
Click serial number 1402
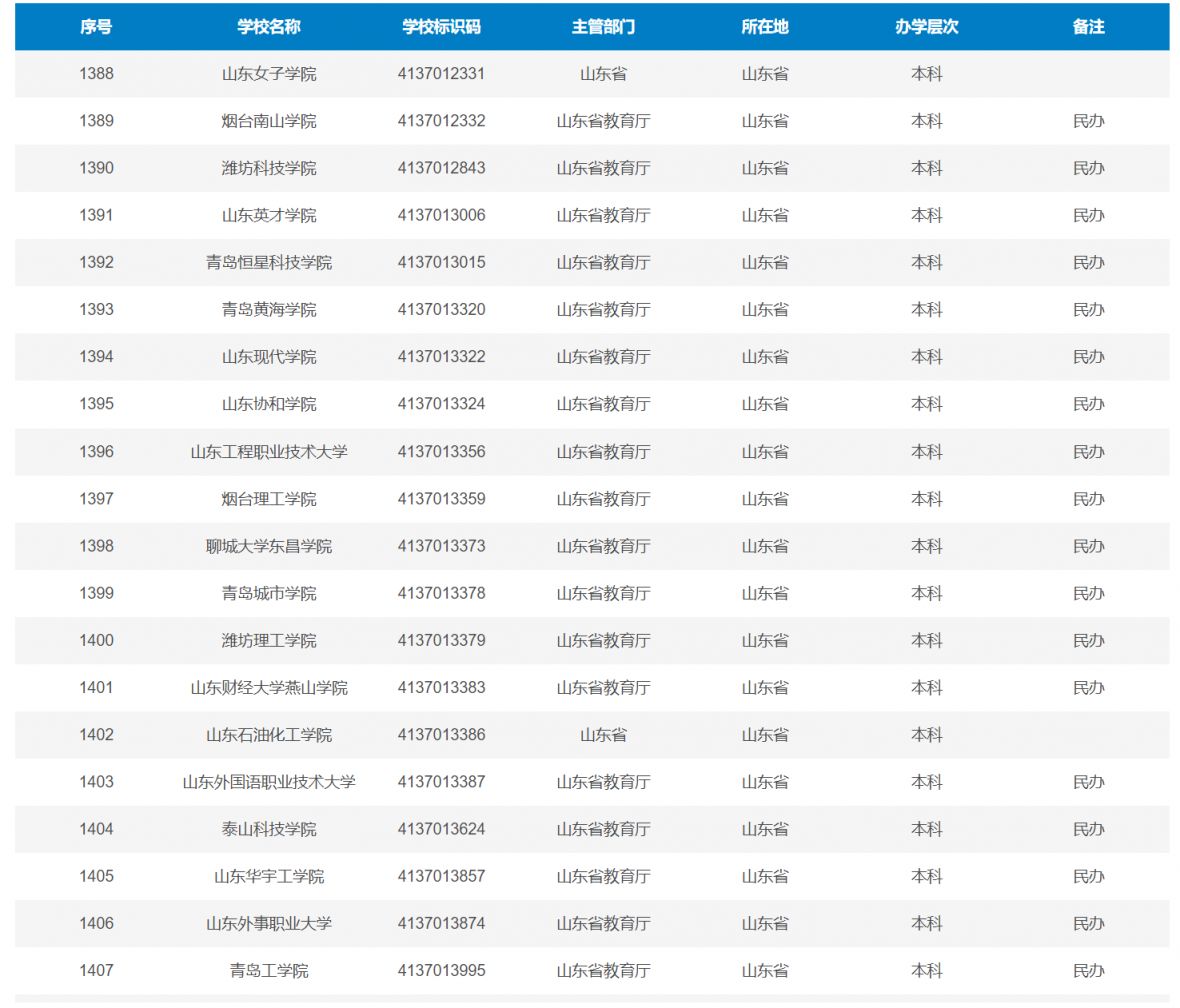(x=96, y=735)
